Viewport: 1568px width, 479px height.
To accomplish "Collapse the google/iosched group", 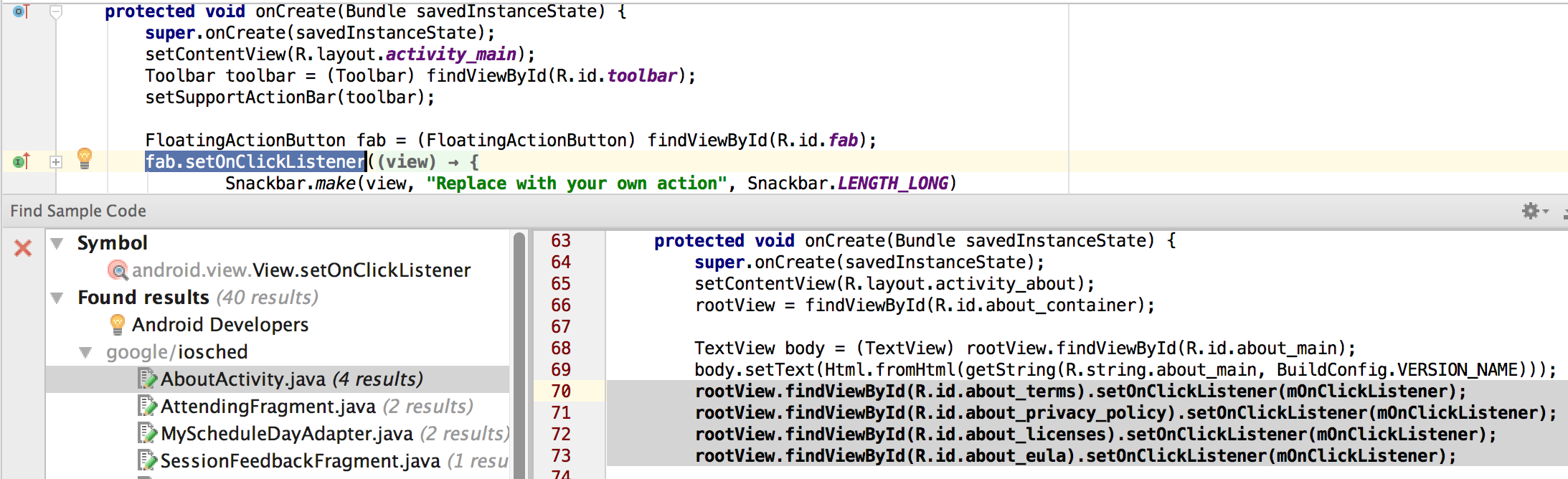I will click(x=85, y=352).
